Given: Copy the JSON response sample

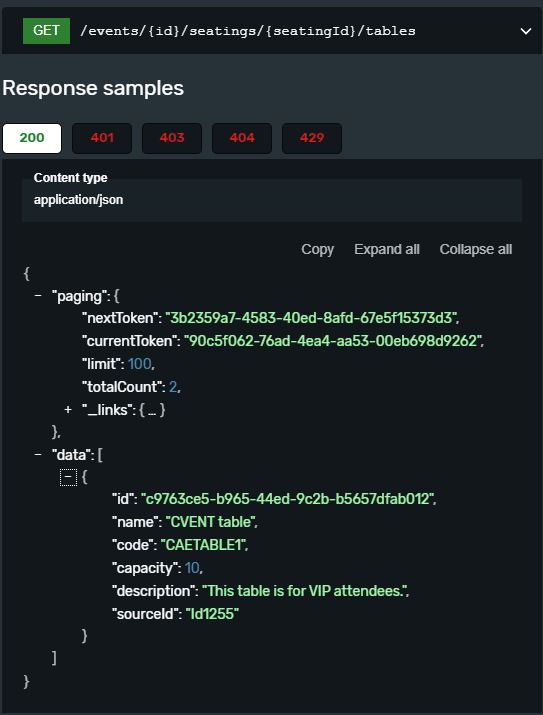Looking at the screenshot, I should [x=317, y=249].
